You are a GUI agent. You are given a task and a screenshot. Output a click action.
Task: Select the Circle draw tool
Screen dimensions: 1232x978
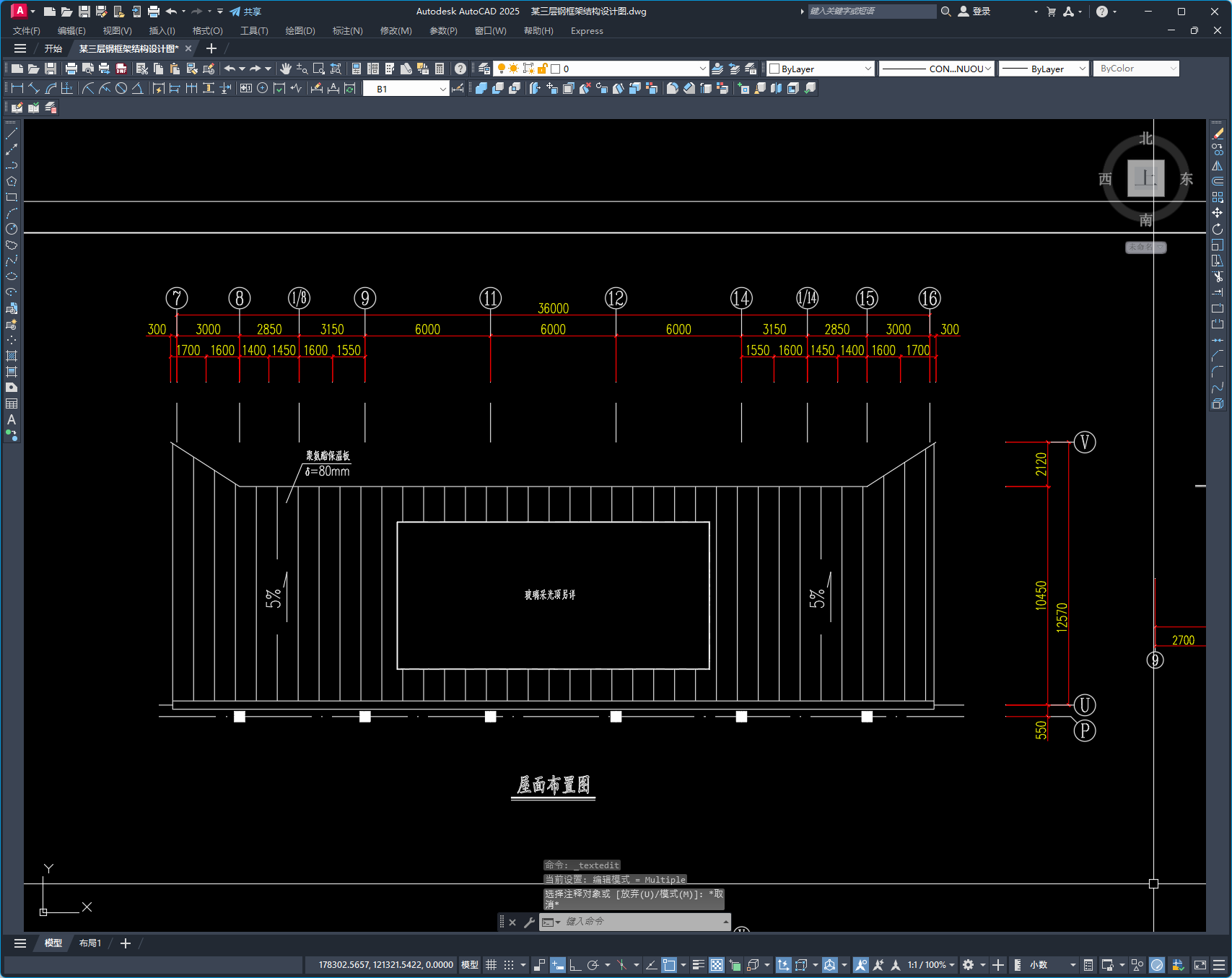[12, 229]
